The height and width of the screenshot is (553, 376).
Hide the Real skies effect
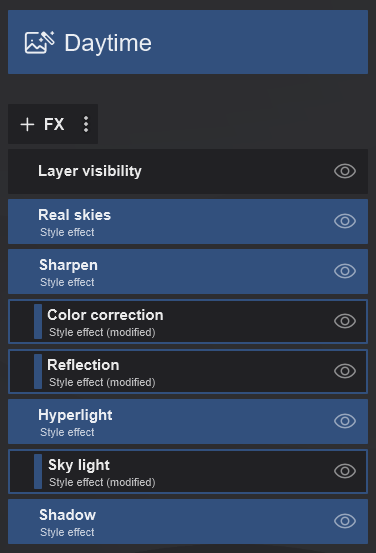click(345, 221)
